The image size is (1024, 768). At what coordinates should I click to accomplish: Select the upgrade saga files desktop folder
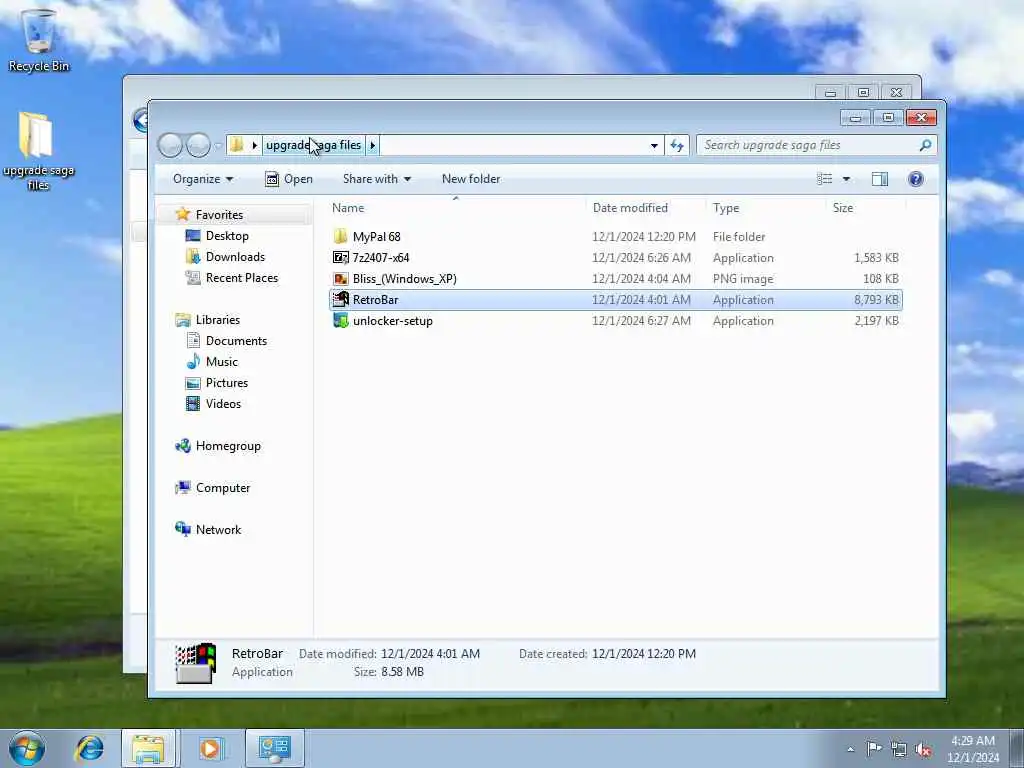pyautogui.click(x=37, y=150)
